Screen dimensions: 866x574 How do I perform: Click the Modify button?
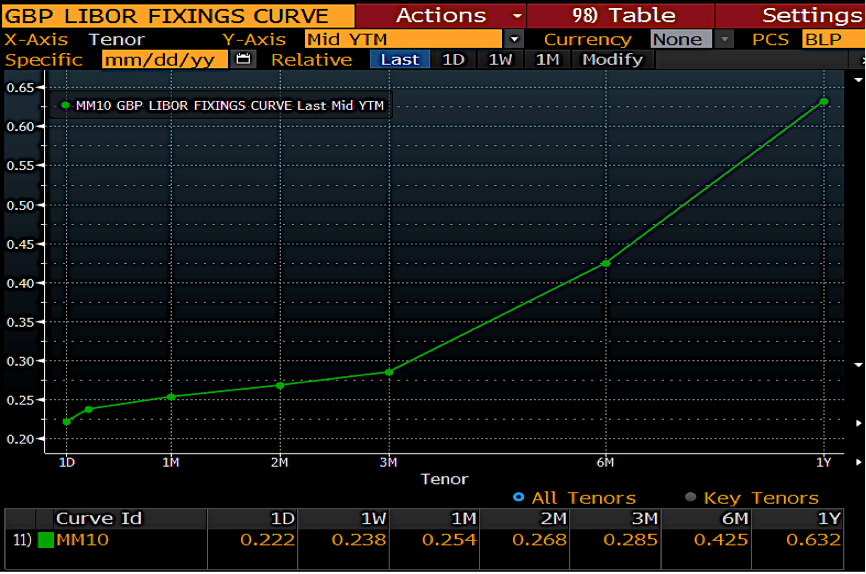coord(612,60)
